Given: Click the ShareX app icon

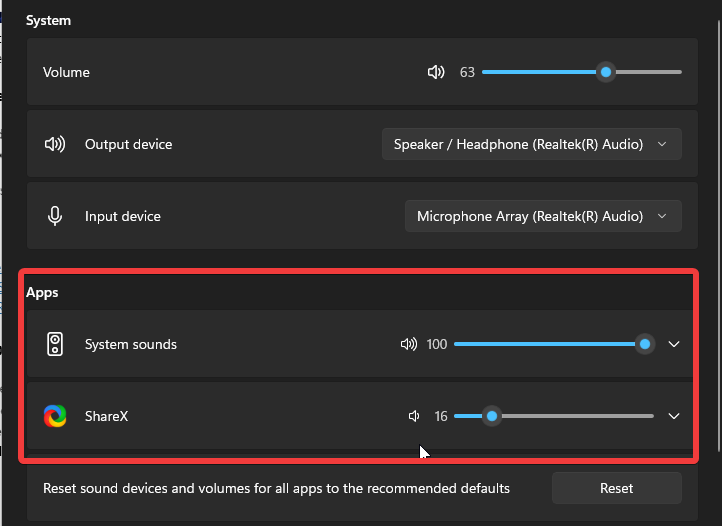Looking at the screenshot, I should click(55, 416).
